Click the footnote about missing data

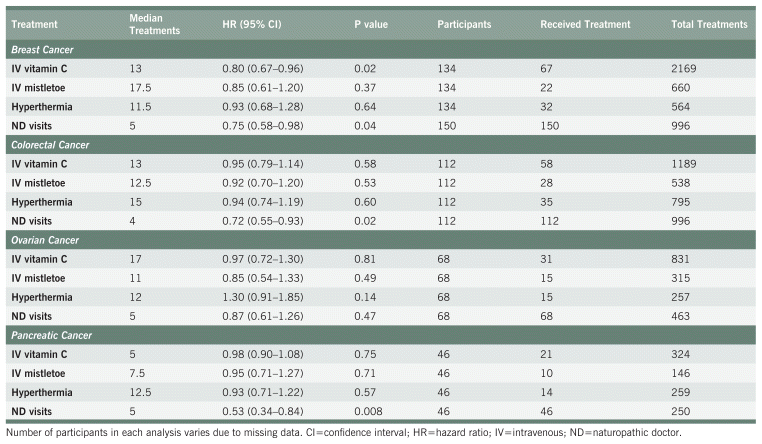pos(344,433)
